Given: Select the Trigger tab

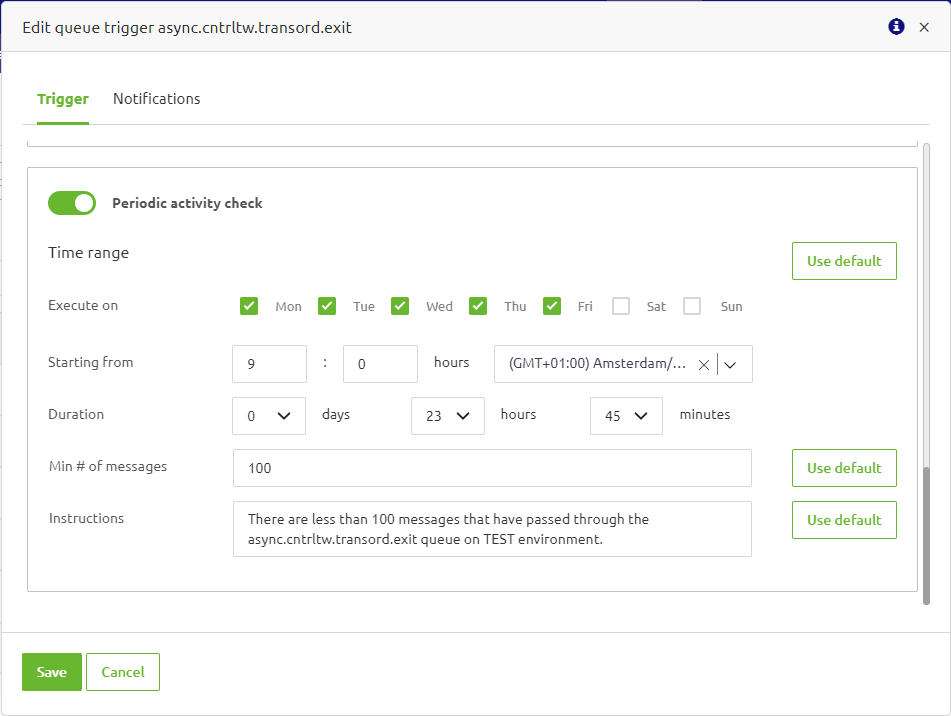Looking at the screenshot, I should [63, 98].
